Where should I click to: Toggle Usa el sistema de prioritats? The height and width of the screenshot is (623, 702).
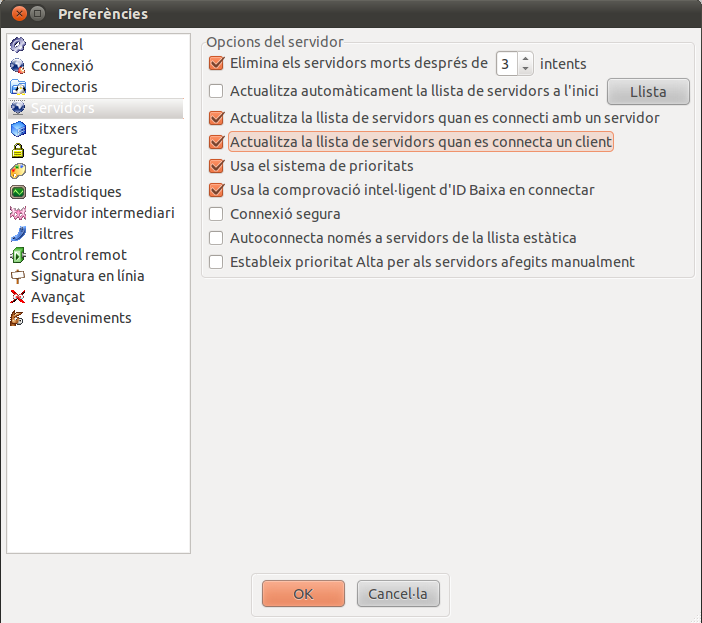click(216, 166)
